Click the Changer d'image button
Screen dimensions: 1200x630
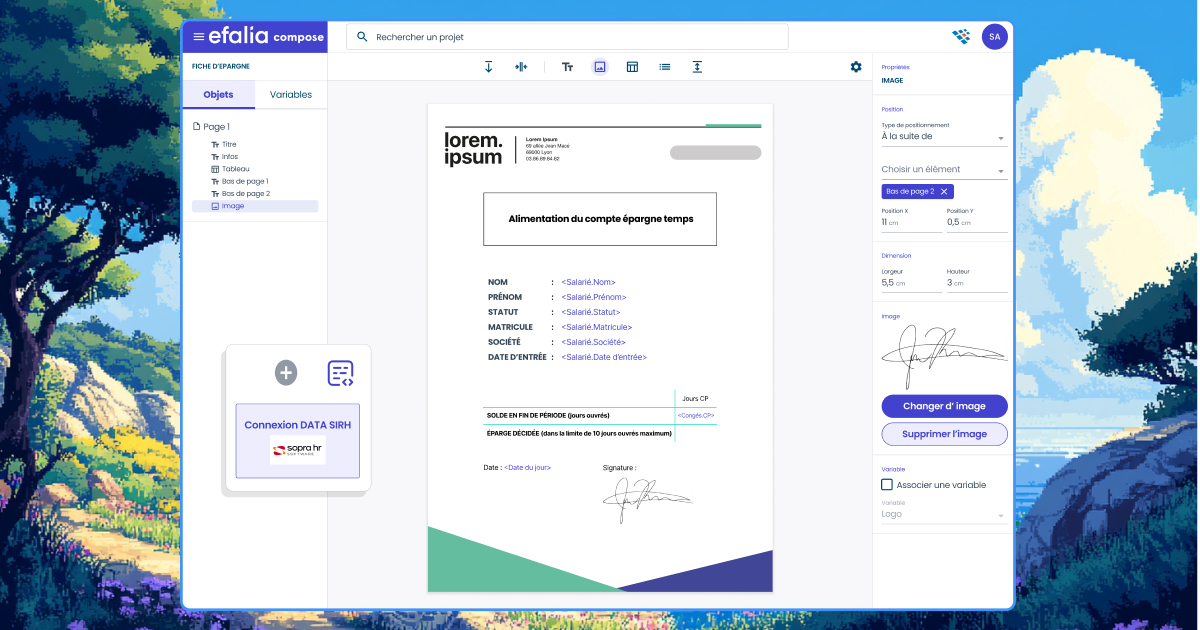[x=944, y=406]
